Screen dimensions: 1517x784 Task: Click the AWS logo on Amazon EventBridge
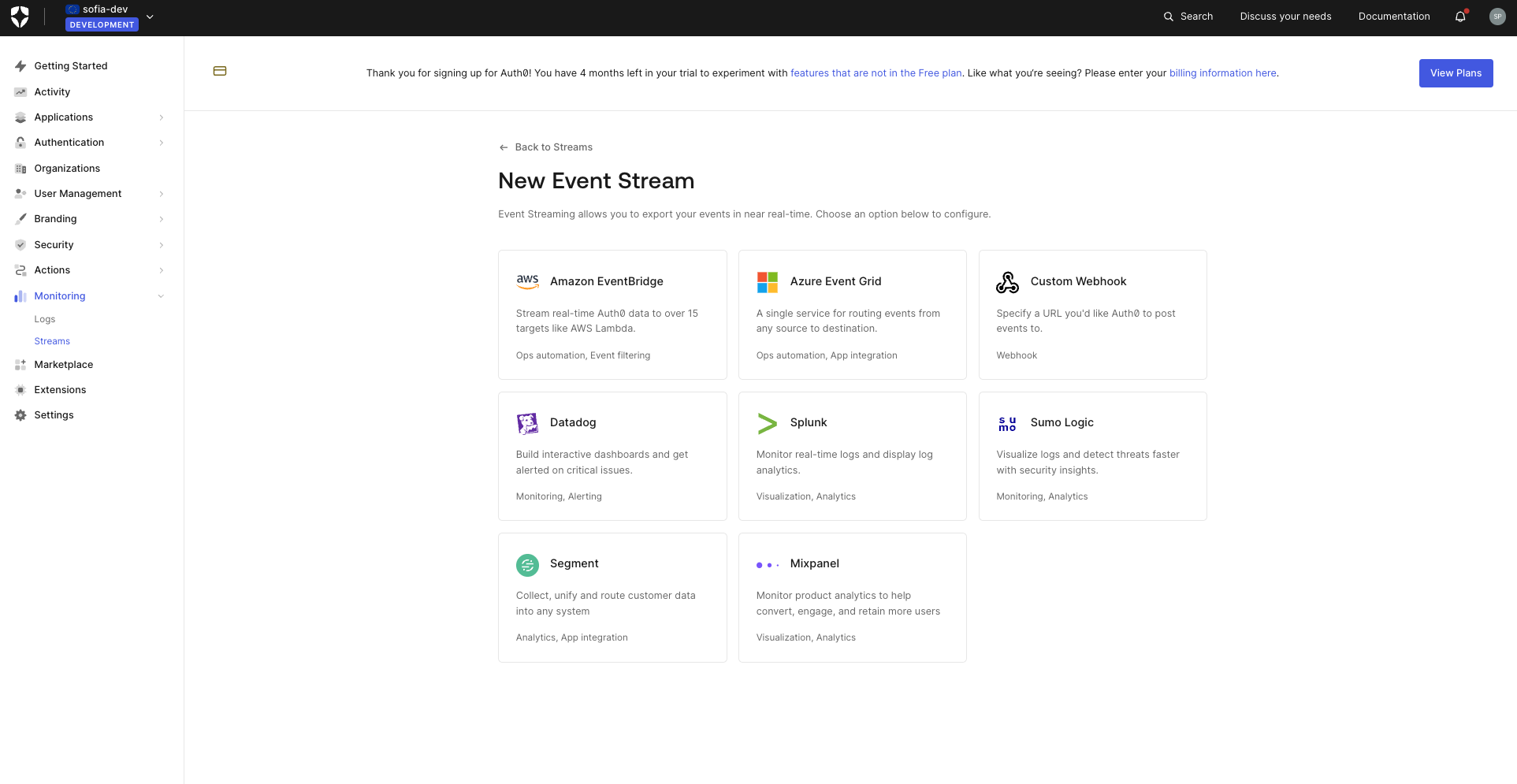point(527,281)
